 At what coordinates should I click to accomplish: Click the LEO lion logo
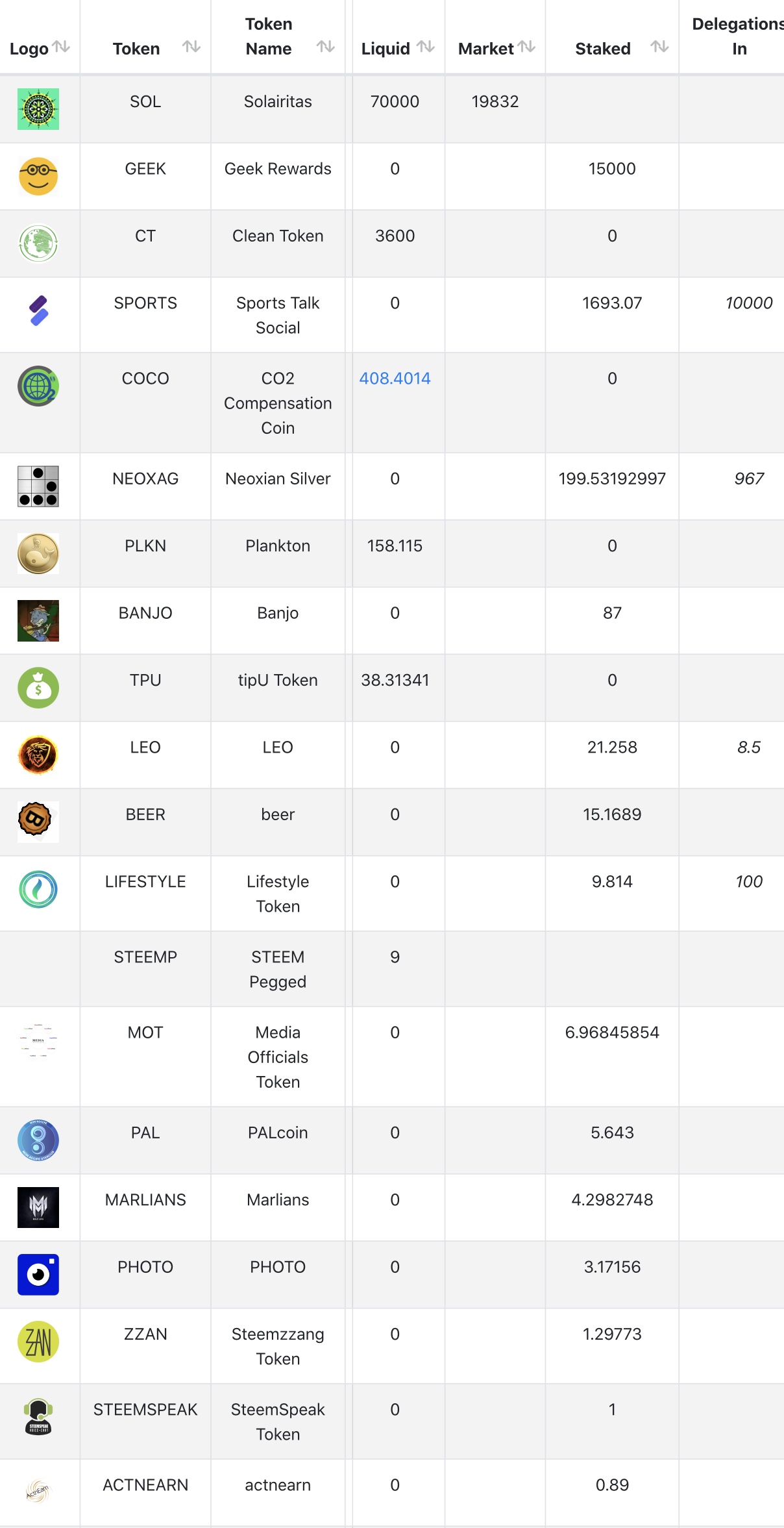point(38,755)
